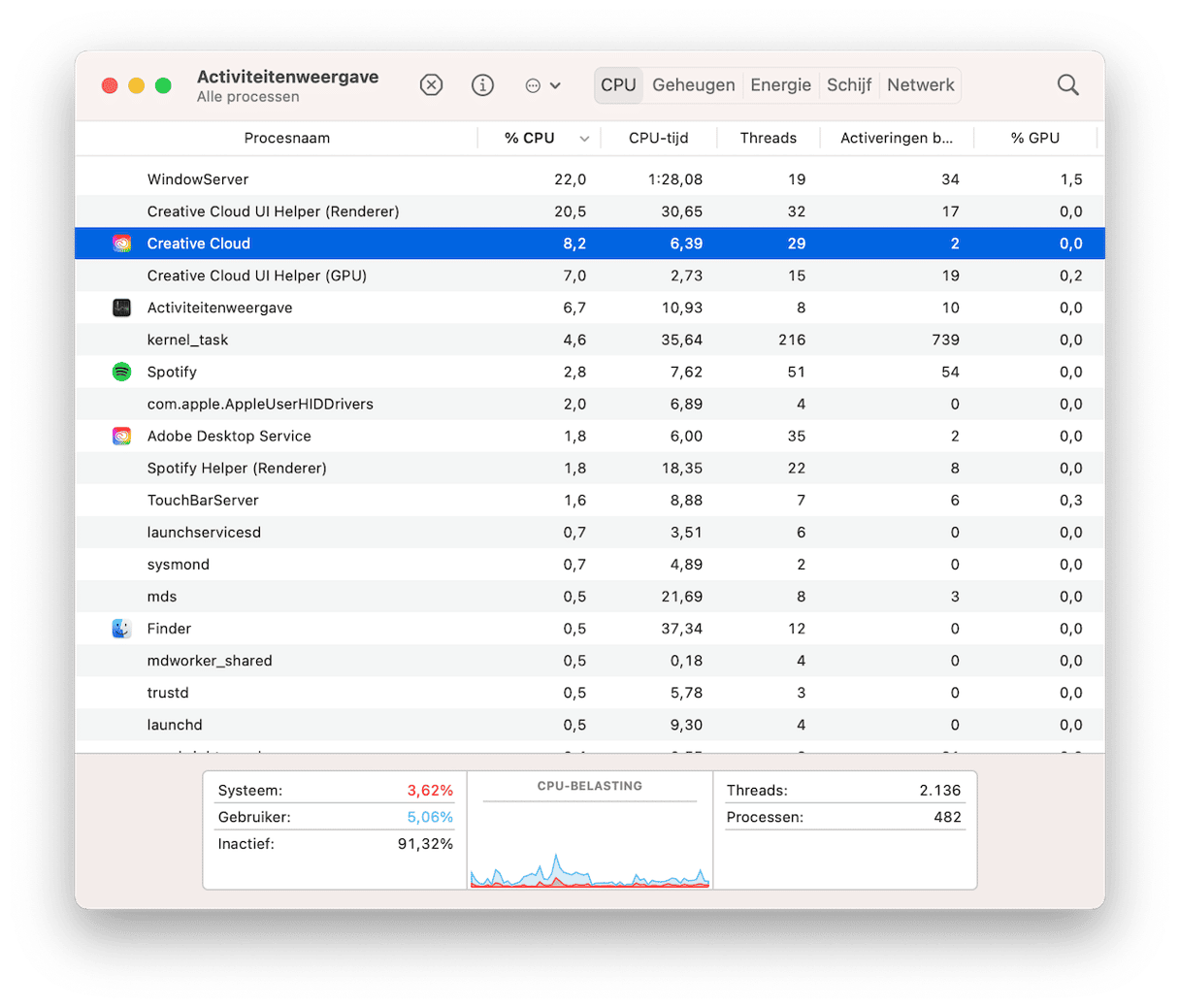Sort by the Threads column header
Screen dimensions: 1180x1008
(769, 138)
